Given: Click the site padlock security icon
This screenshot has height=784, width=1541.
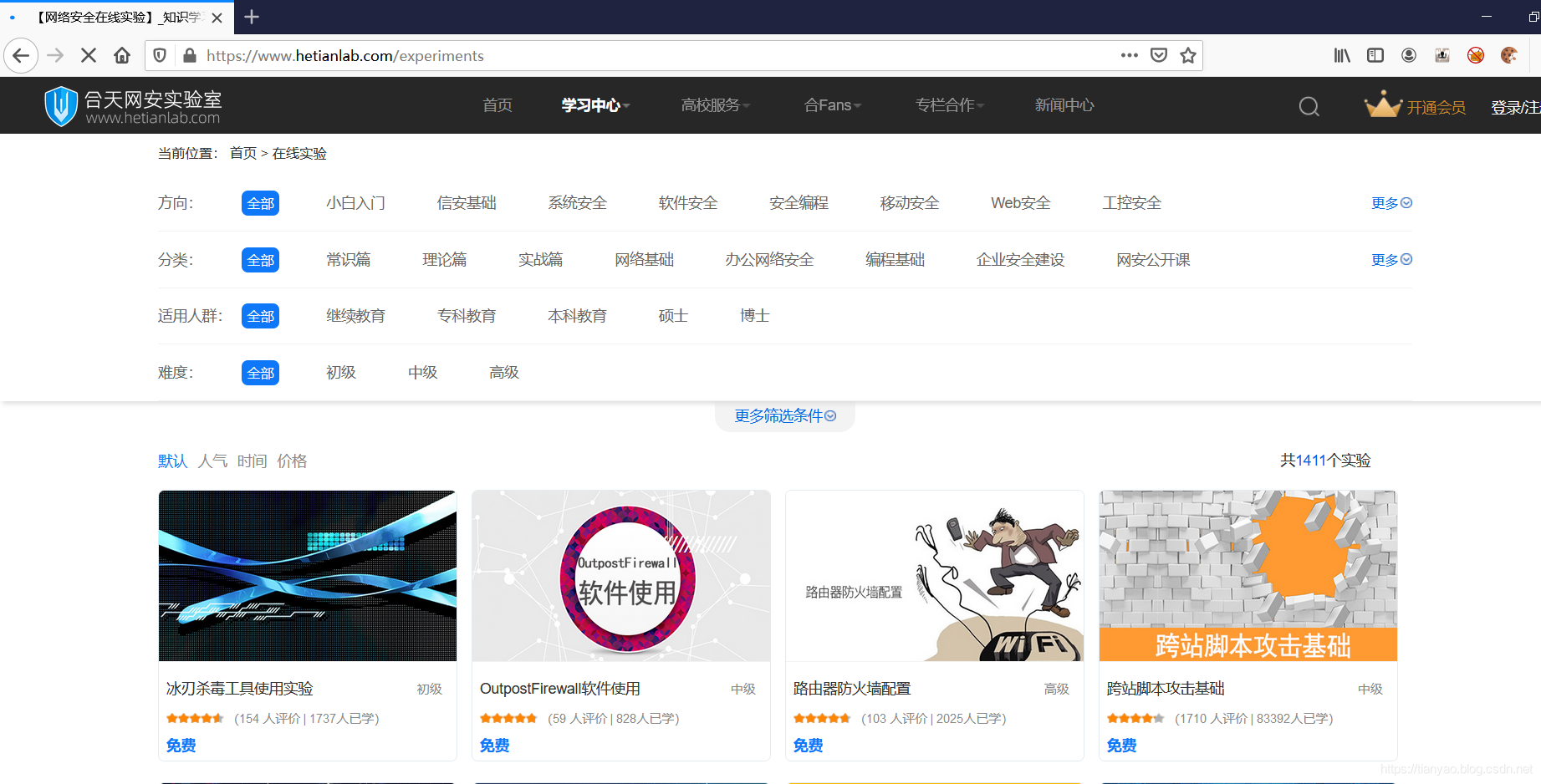Looking at the screenshot, I should pos(190,55).
